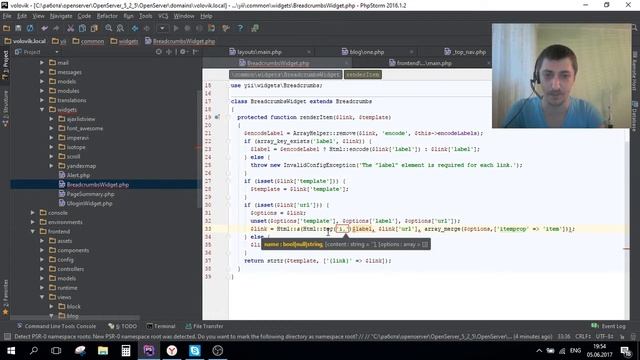Open the File menu
This screenshot has width=640, height=360.
[x=7, y=16]
